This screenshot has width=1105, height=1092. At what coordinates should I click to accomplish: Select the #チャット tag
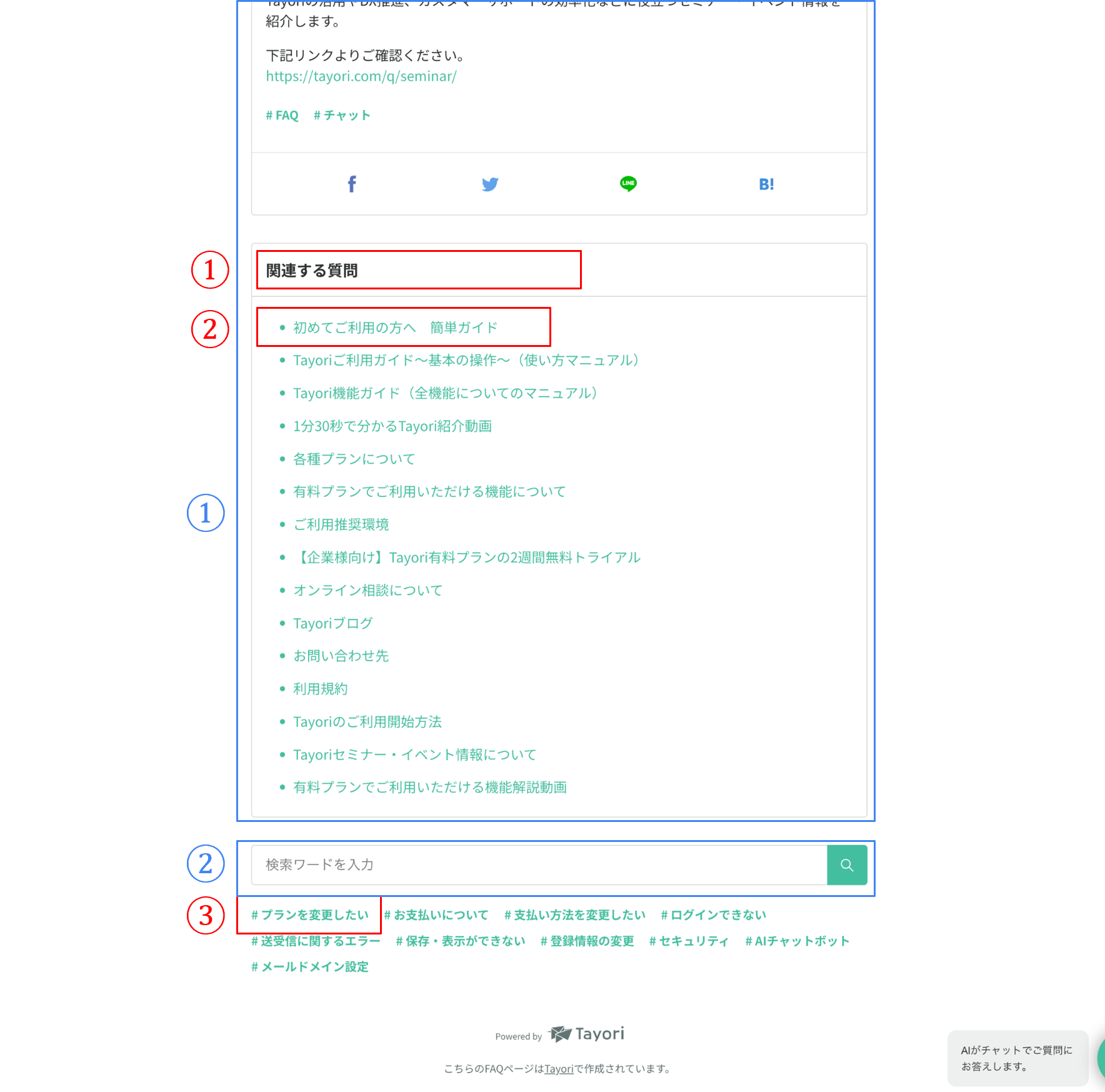(342, 116)
